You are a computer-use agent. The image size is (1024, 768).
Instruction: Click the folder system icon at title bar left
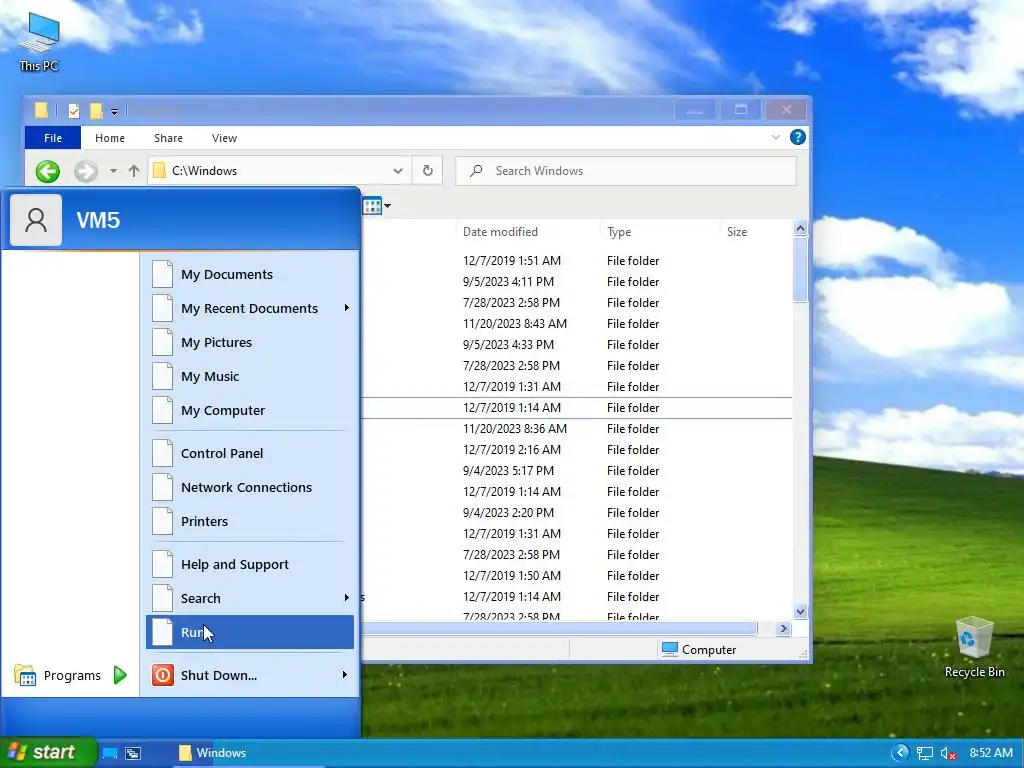point(41,110)
